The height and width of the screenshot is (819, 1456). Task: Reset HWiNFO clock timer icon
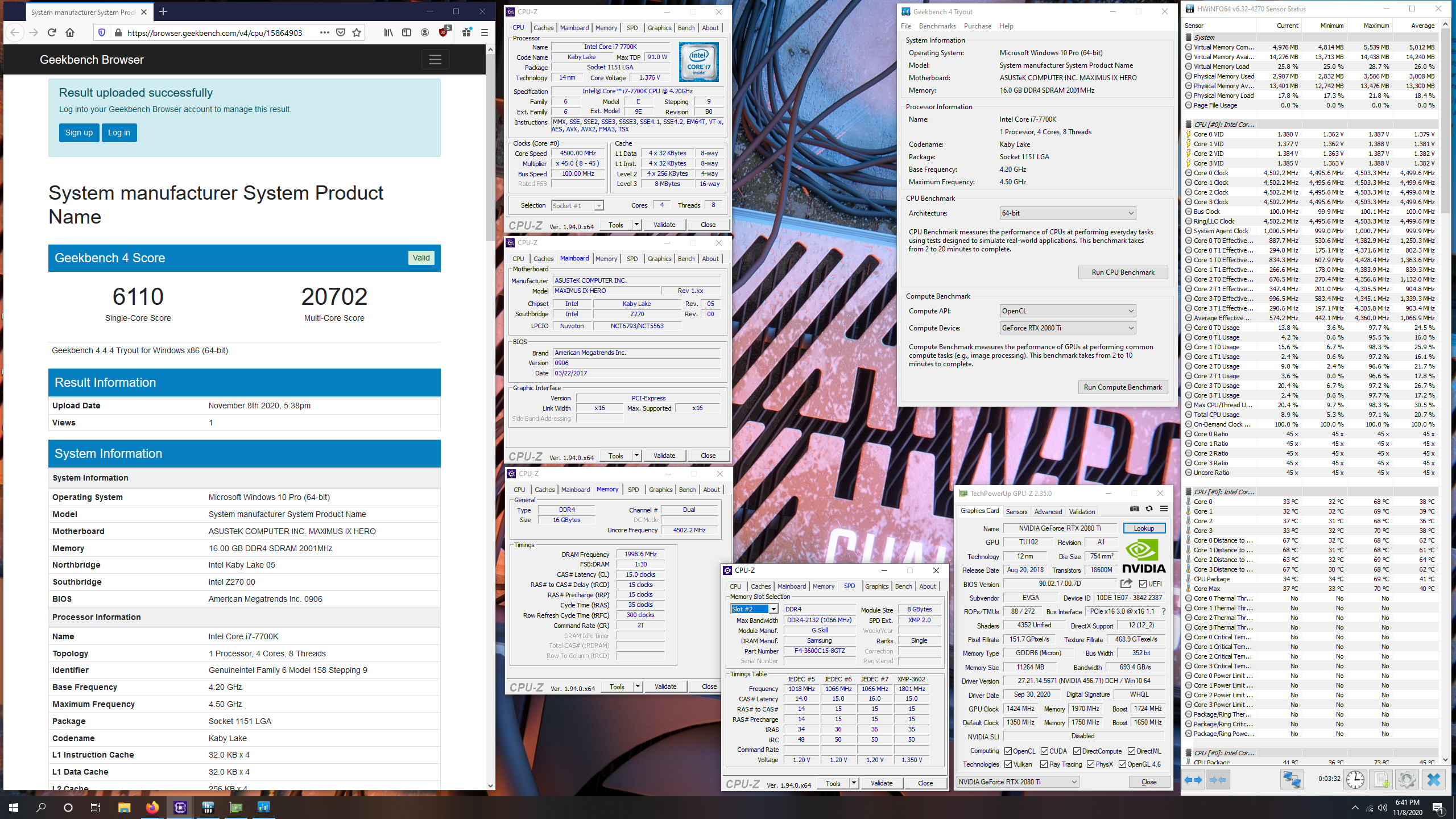(1355, 779)
